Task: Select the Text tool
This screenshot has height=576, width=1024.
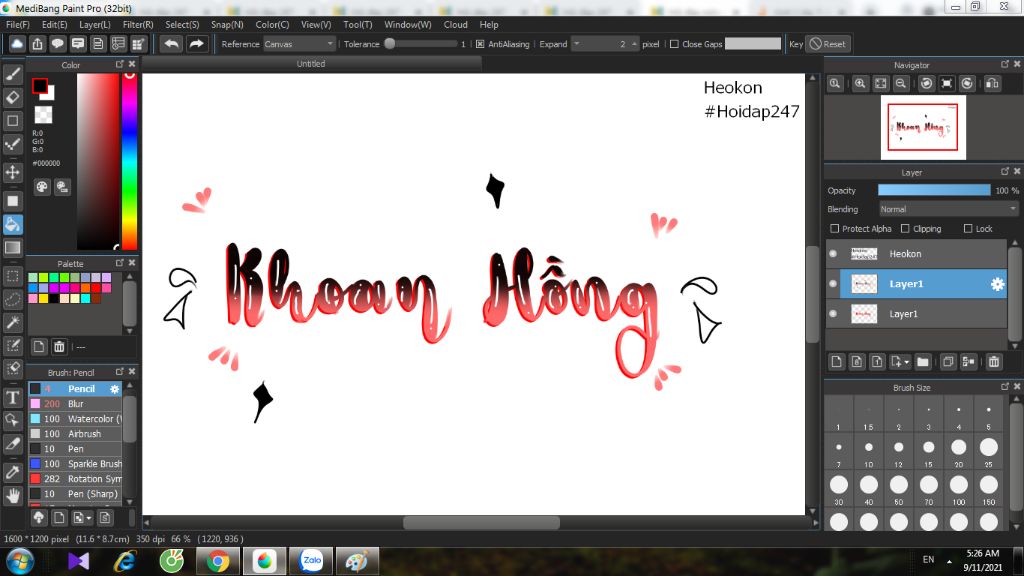Action: [x=12, y=397]
